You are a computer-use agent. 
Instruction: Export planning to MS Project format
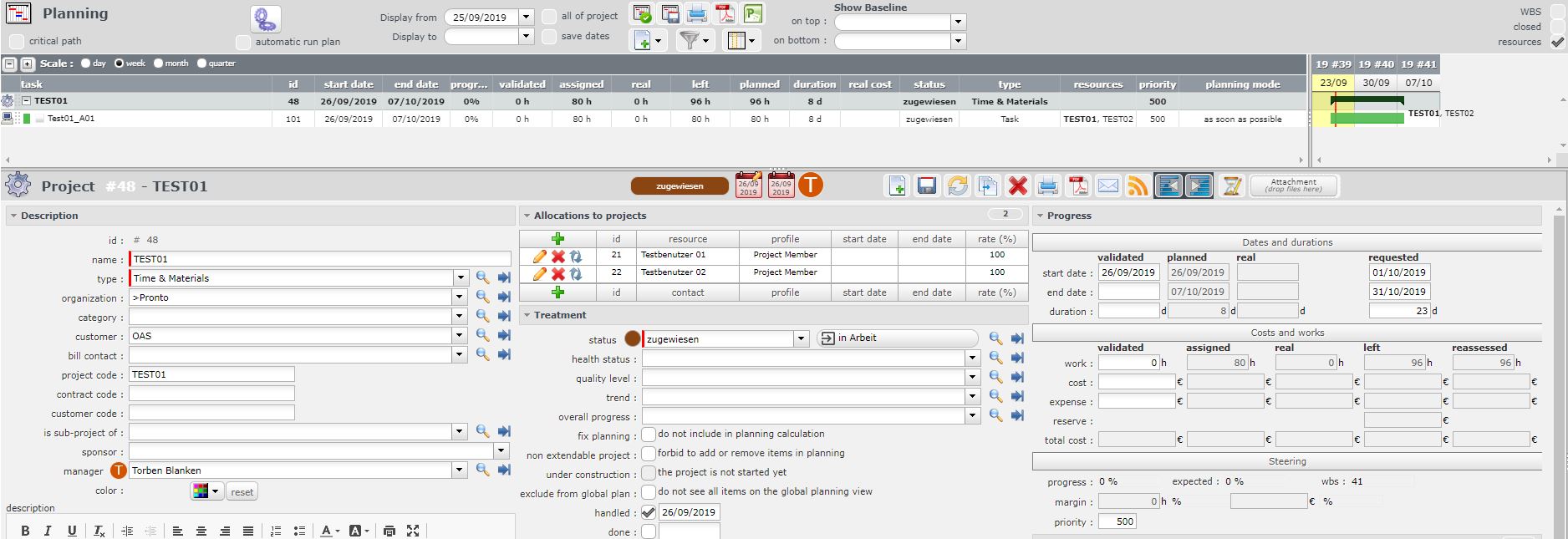pyautogui.click(x=753, y=14)
